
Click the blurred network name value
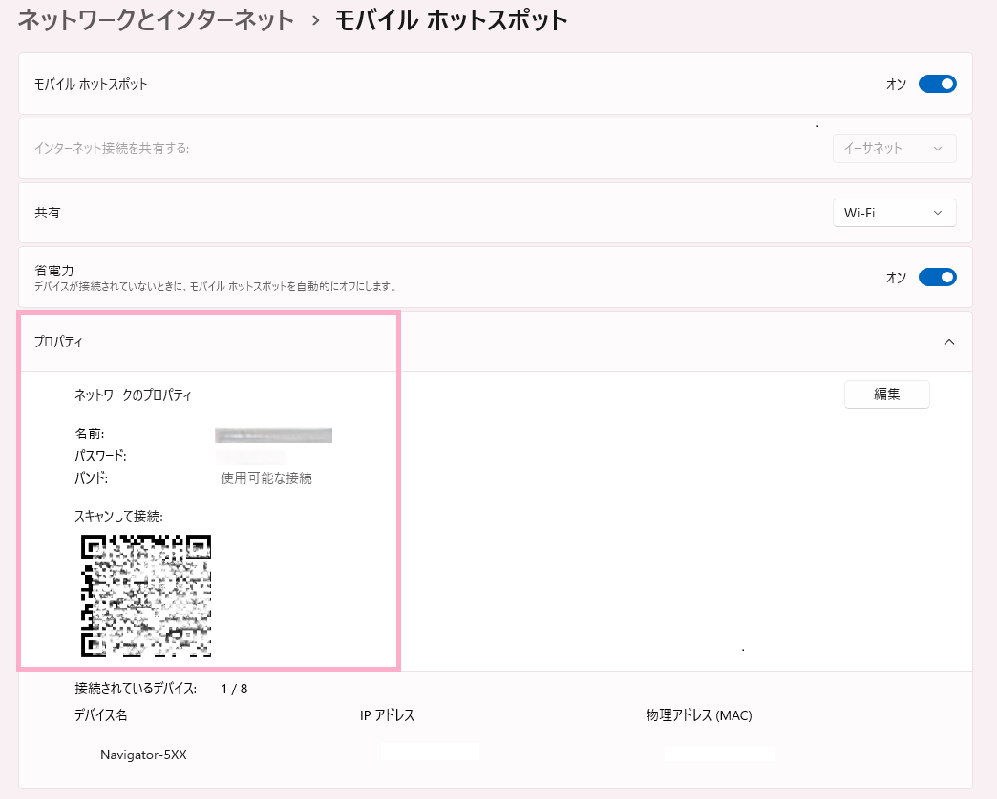click(x=273, y=435)
